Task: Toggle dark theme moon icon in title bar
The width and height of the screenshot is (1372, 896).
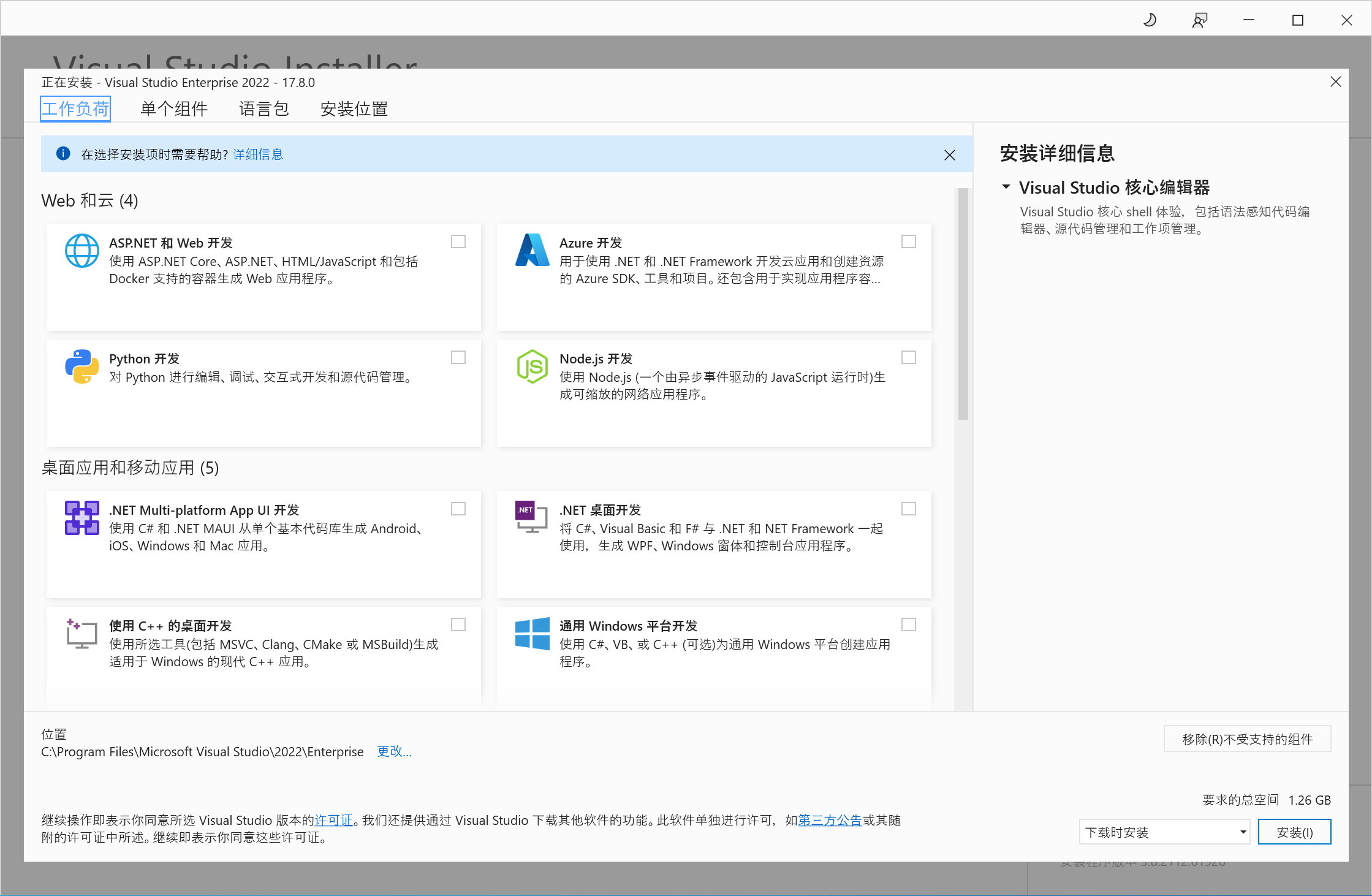Action: [x=1150, y=20]
